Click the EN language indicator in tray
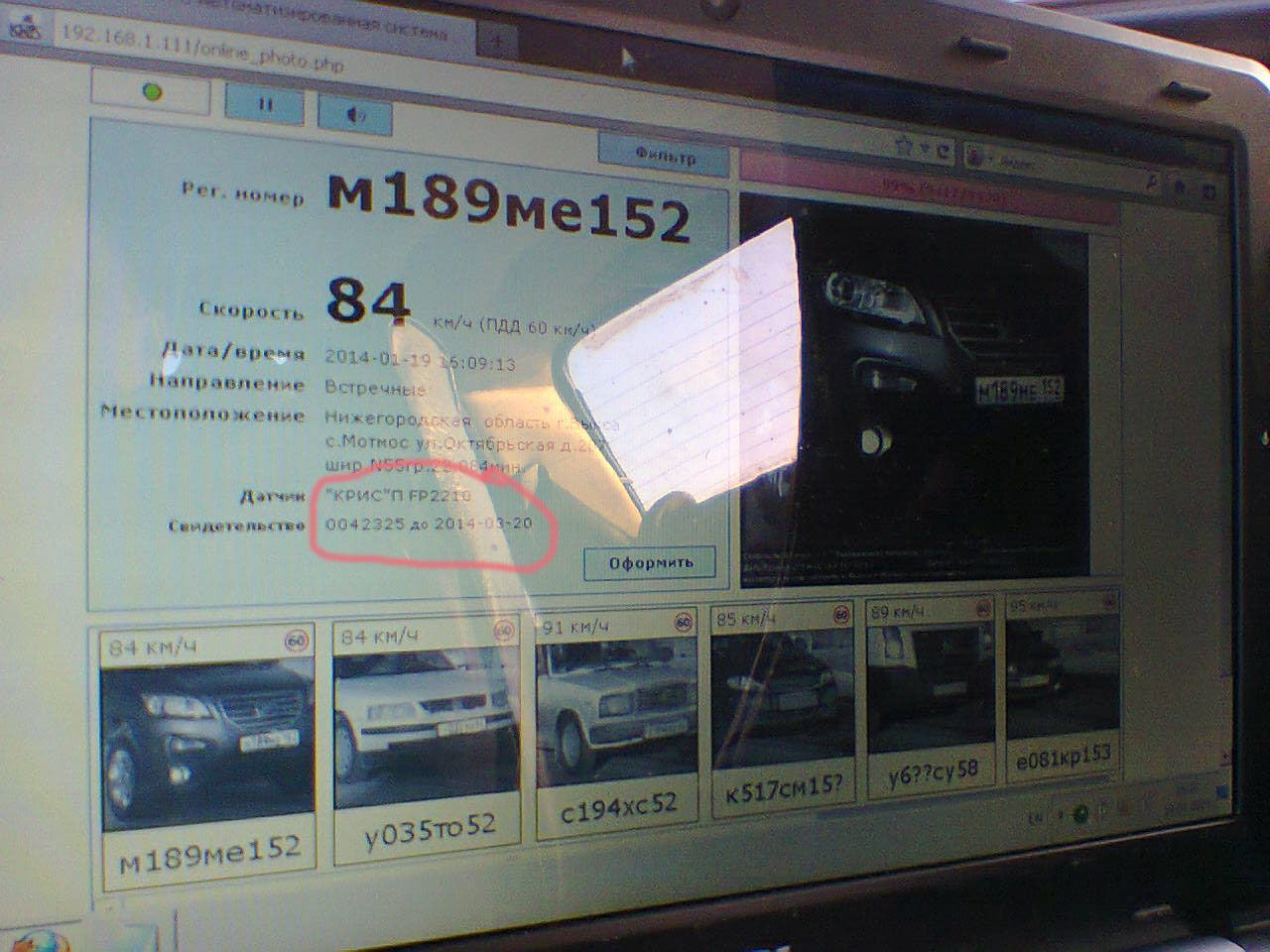The width and height of the screenshot is (1270, 952). tap(1035, 816)
